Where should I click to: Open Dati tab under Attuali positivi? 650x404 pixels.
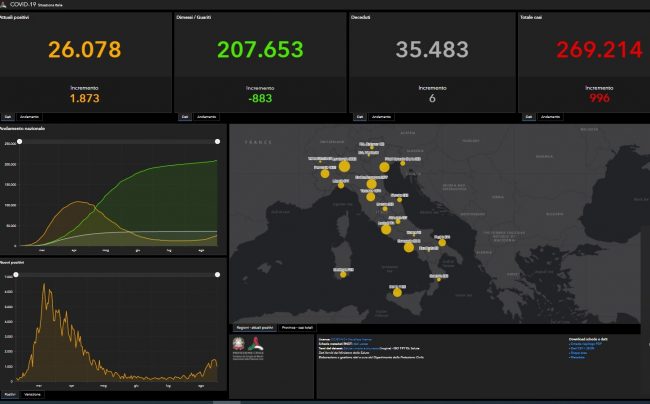[x=8, y=117]
